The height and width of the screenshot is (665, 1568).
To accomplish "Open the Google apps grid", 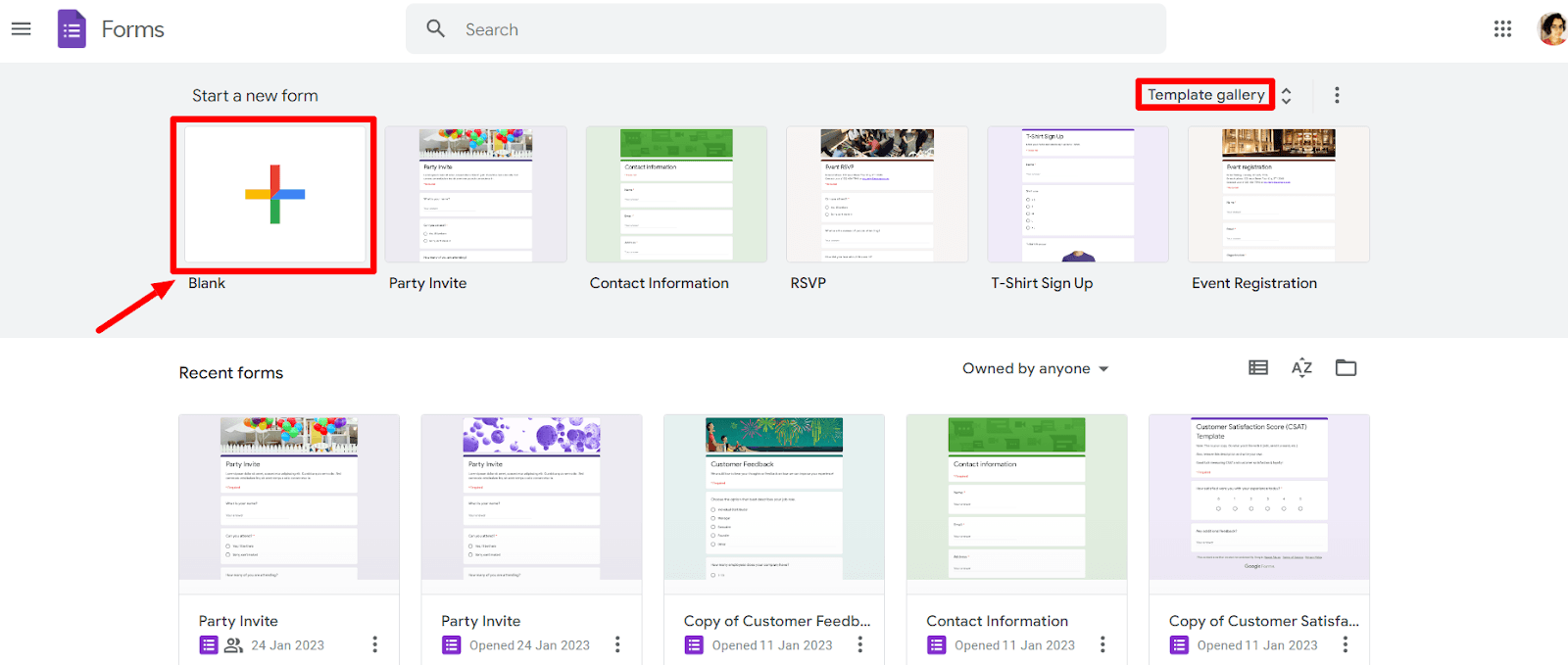I will [x=1502, y=29].
